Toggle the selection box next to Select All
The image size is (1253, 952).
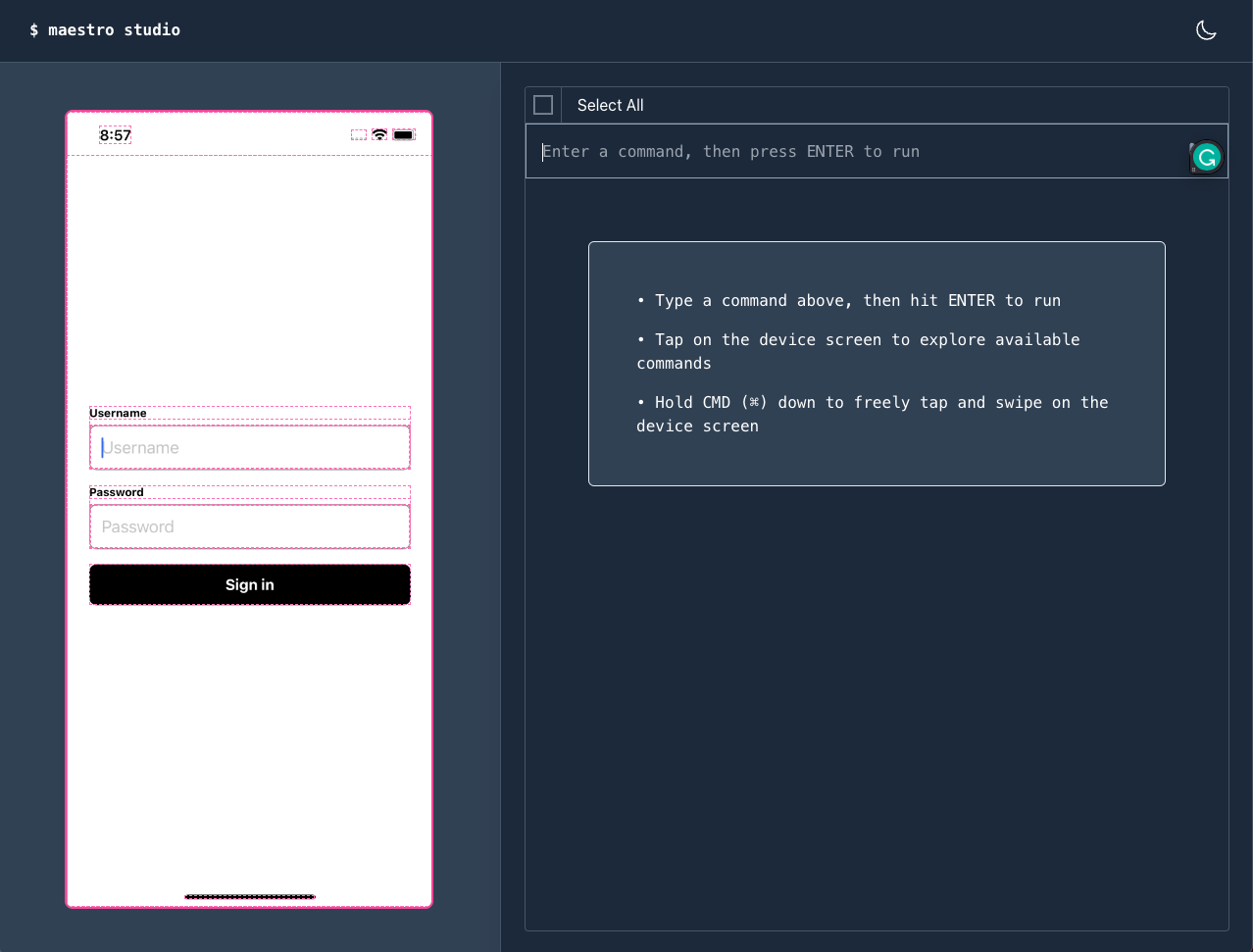click(x=543, y=104)
